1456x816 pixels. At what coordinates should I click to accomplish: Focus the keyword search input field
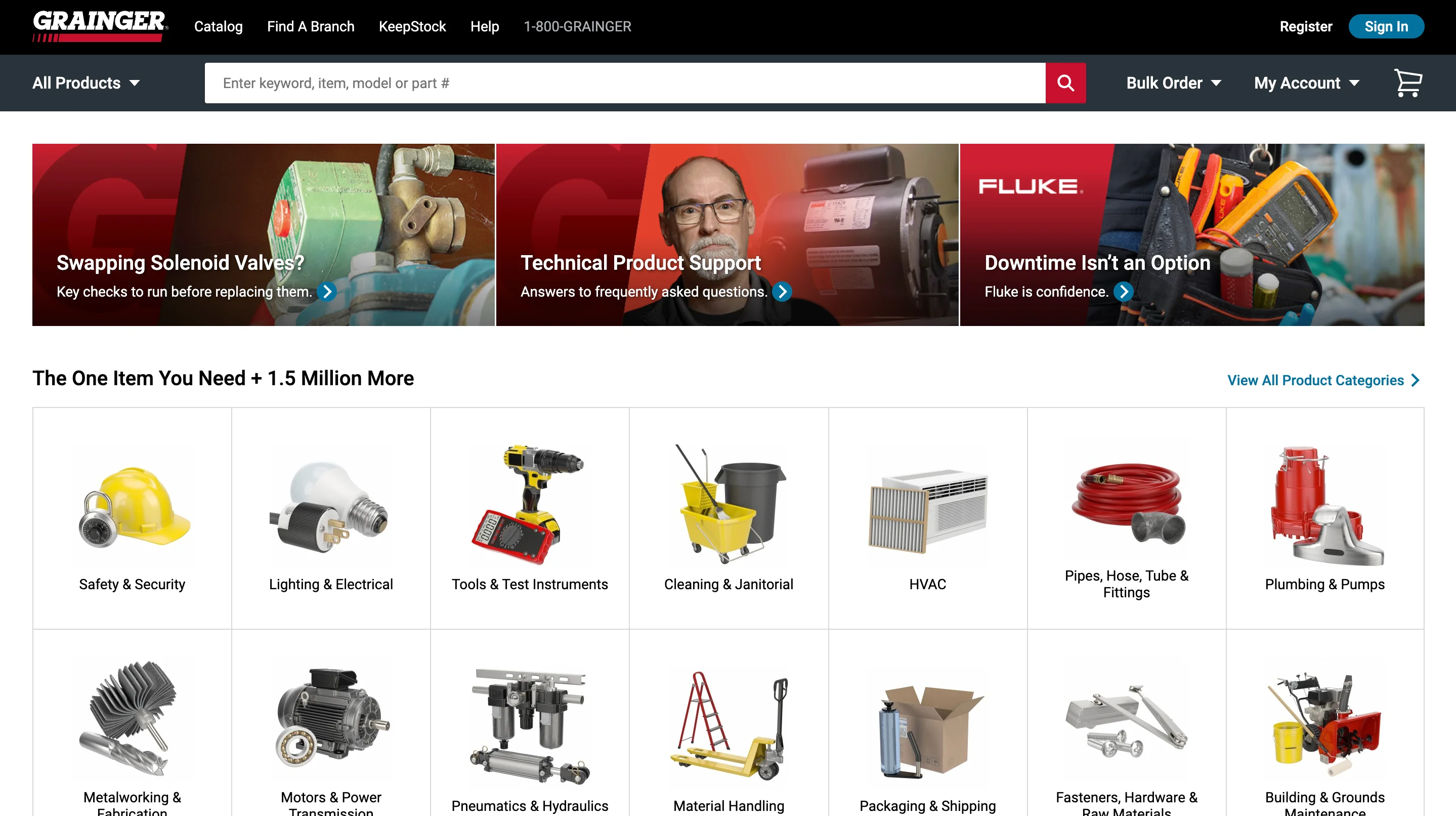coord(625,83)
